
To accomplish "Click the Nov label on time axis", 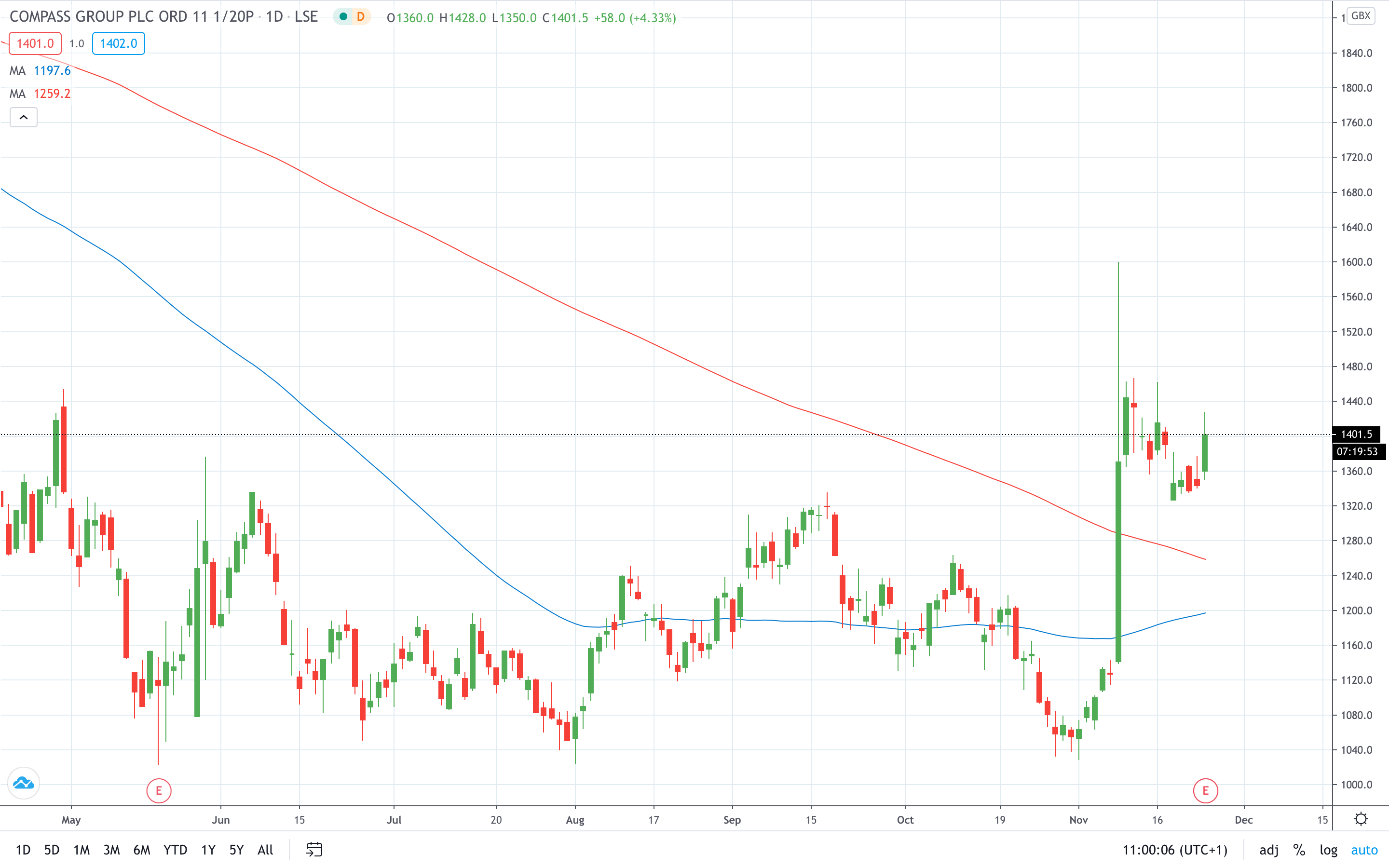I will pyautogui.click(x=1078, y=820).
